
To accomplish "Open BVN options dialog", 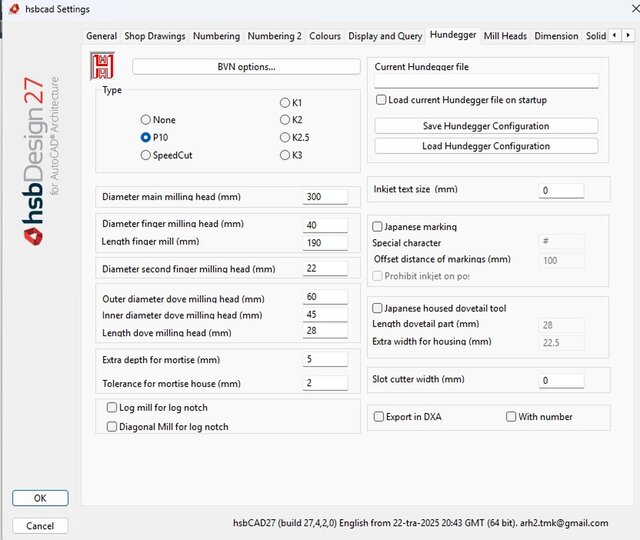I will click(246, 67).
